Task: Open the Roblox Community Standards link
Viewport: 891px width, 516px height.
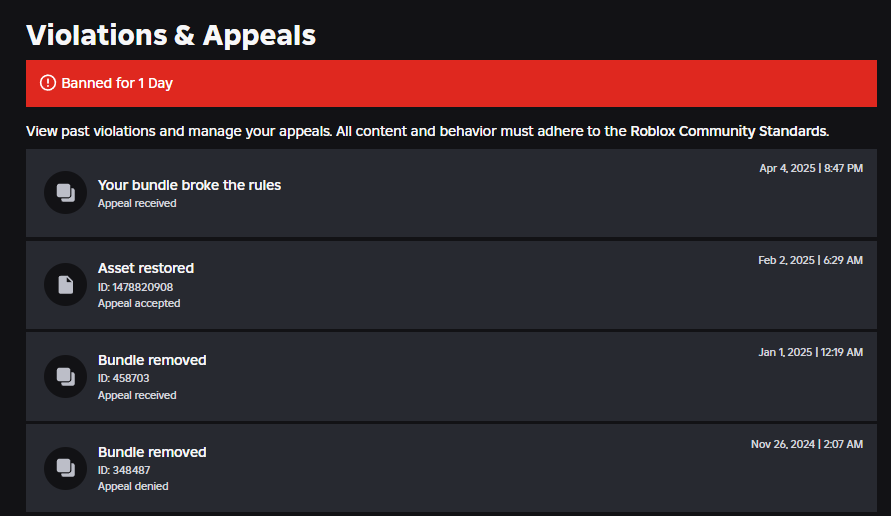Action: click(x=729, y=131)
